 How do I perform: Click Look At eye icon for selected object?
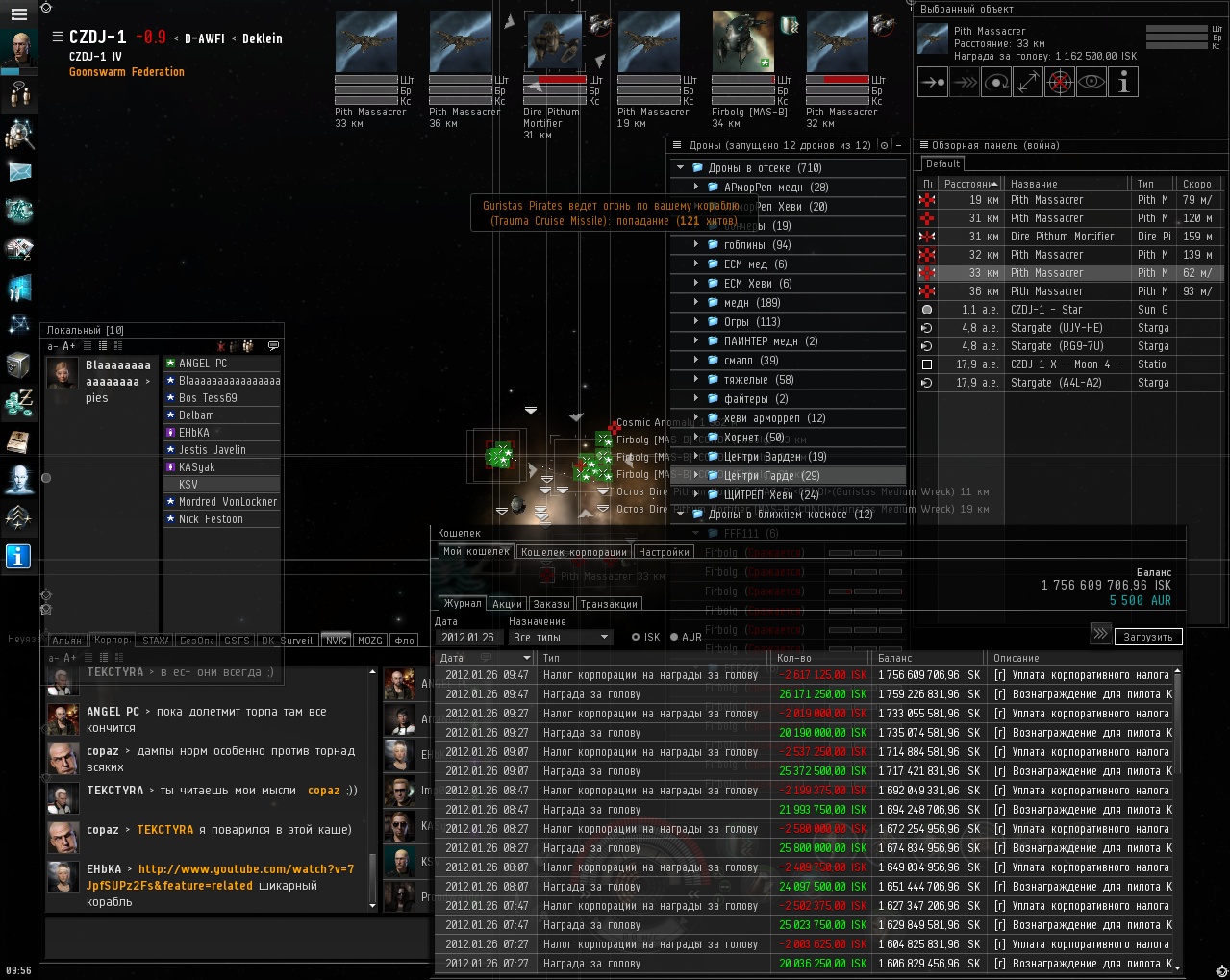coord(1091,83)
